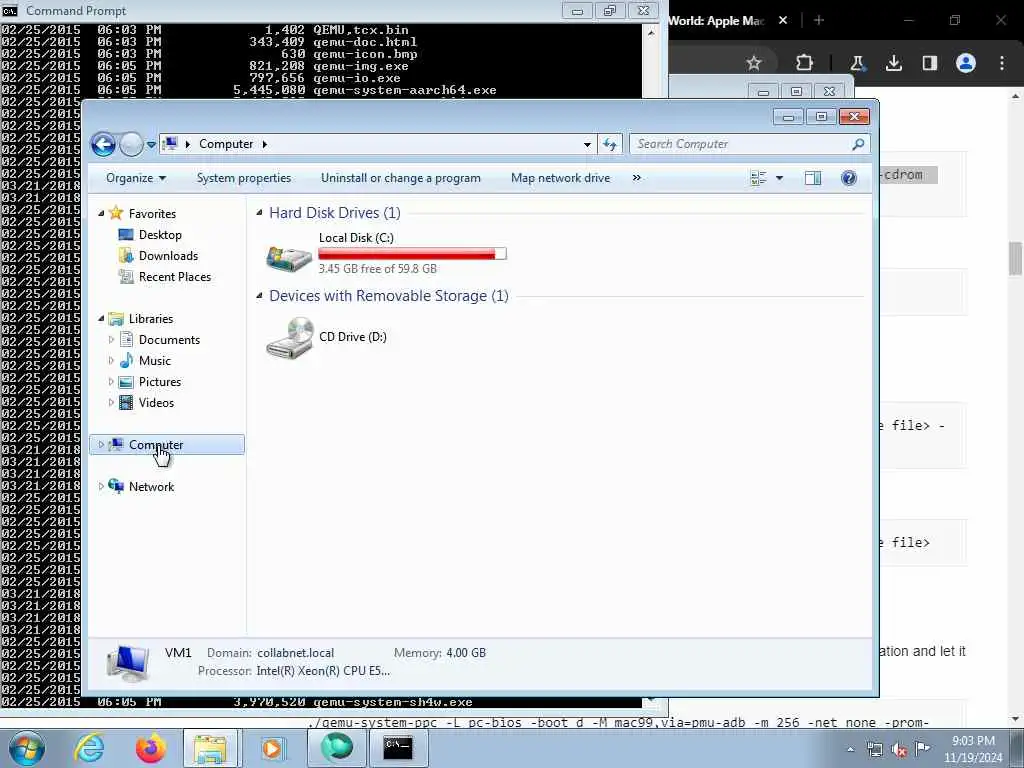This screenshot has height=768, width=1024.
Task: Open Firefox from the taskbar
Action: [150, 748]
